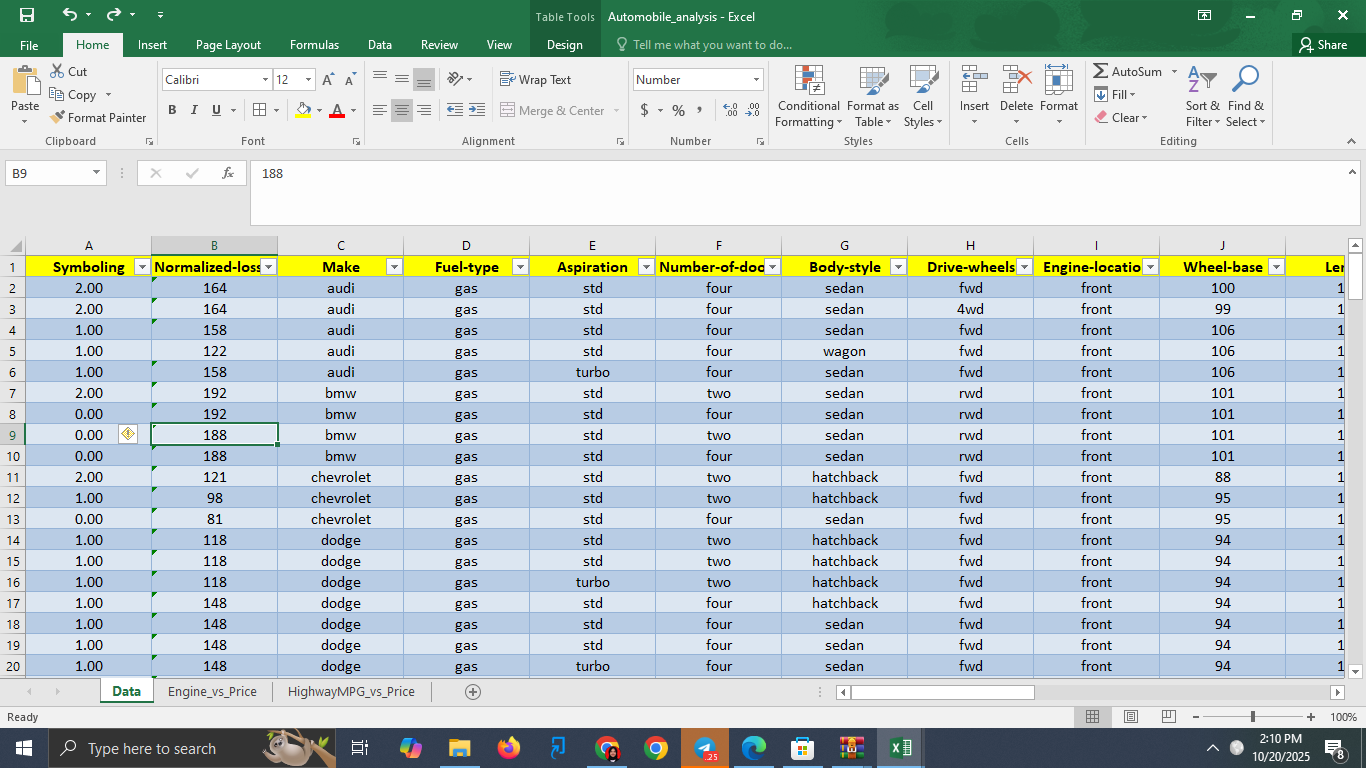Switch to Page Break Preview in status bar
This screenshot has width=1366, height=768.
point(1168,717)
